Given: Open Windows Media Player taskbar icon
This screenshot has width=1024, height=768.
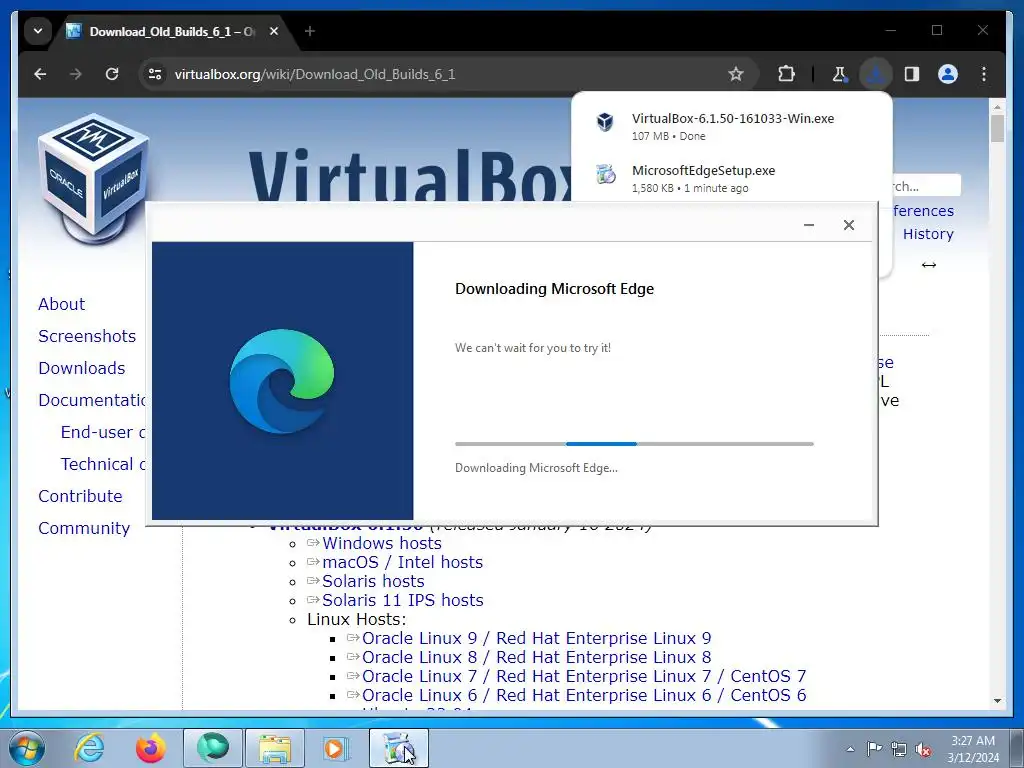Looking at the screenshot, I should (x=336, y=748).
